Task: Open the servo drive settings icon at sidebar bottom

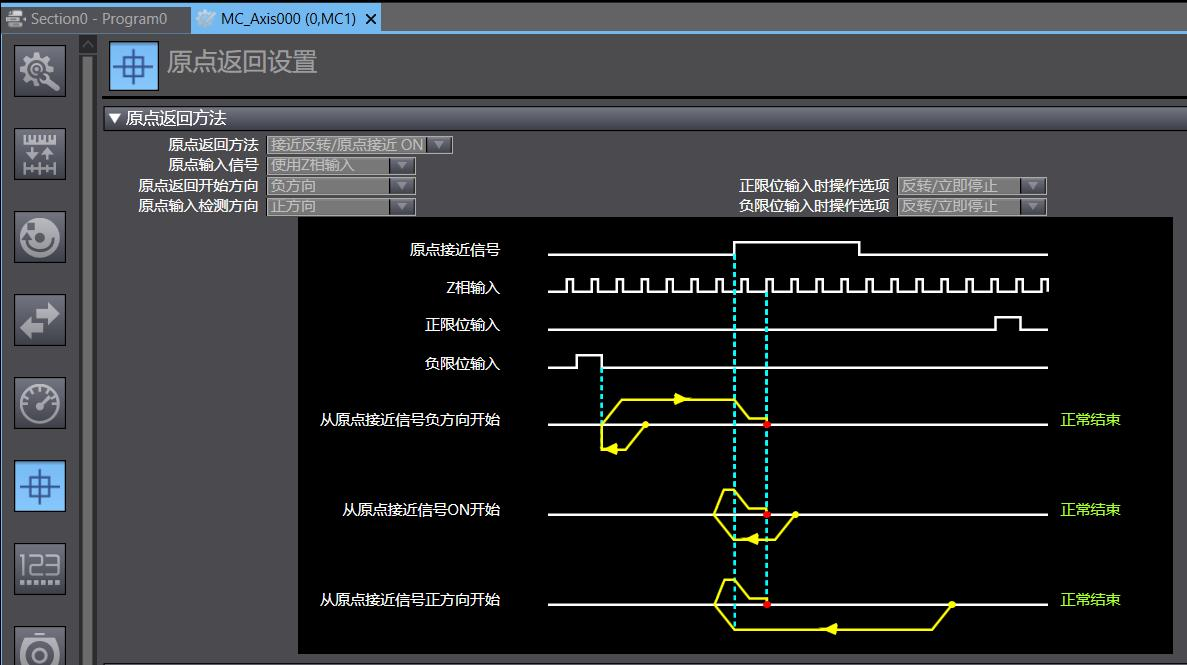Action: [40, 645]
